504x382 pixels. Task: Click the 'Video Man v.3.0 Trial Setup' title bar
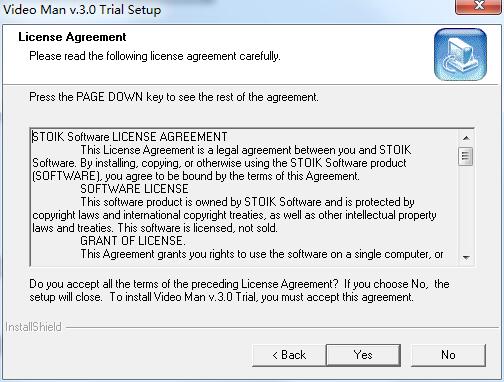pos(82,9)
